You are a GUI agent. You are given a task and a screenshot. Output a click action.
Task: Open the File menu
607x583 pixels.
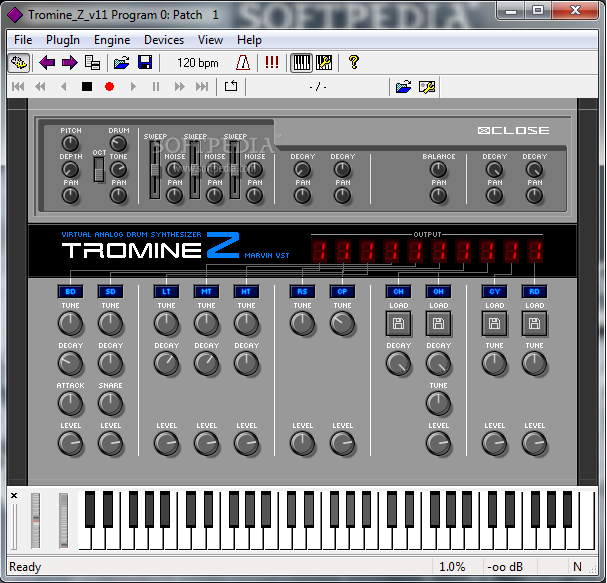click(23, 40)
